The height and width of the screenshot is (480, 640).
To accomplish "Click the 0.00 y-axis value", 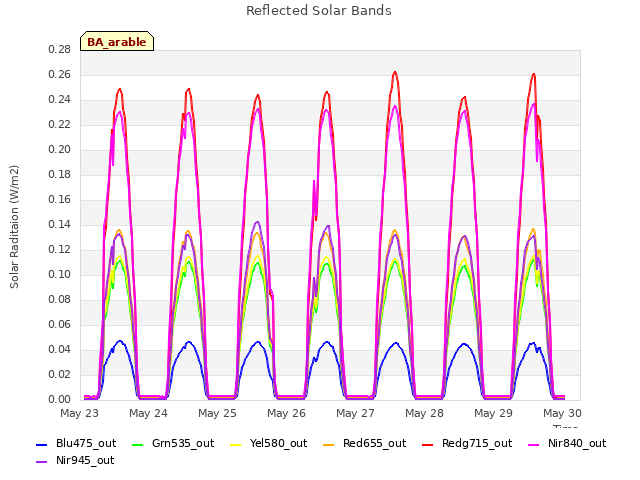I will point(60,399).
